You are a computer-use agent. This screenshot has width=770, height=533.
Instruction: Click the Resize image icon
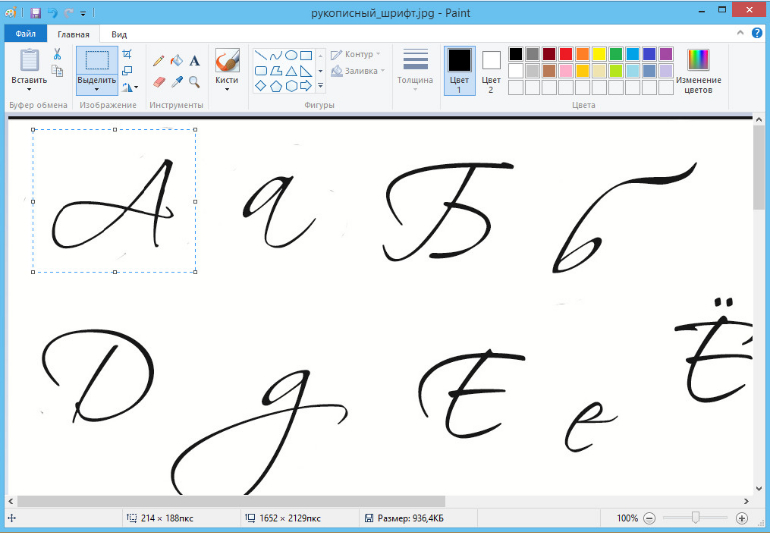tap(127, 71)
